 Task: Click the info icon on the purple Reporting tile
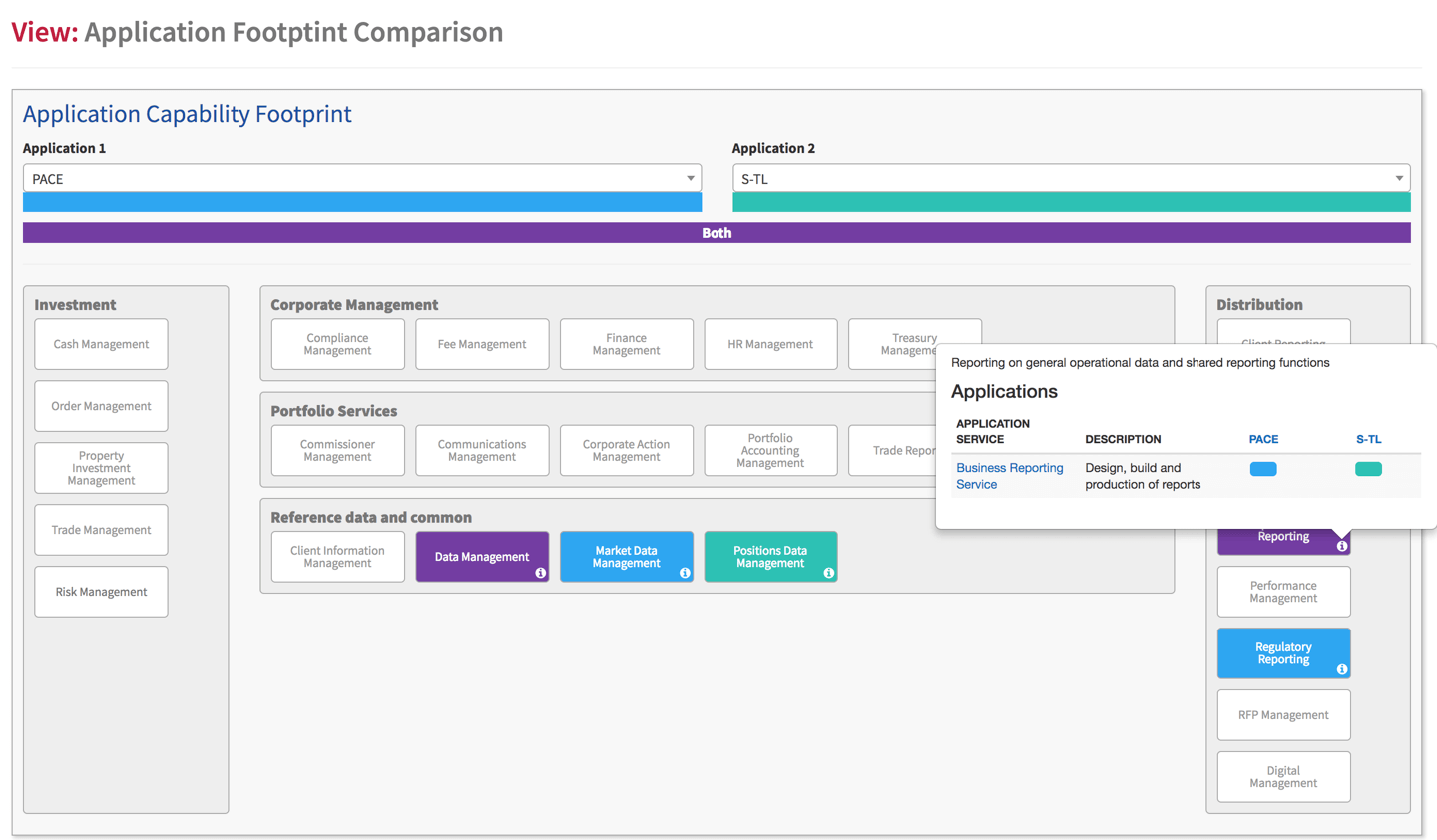click(x=1341, y=546)
